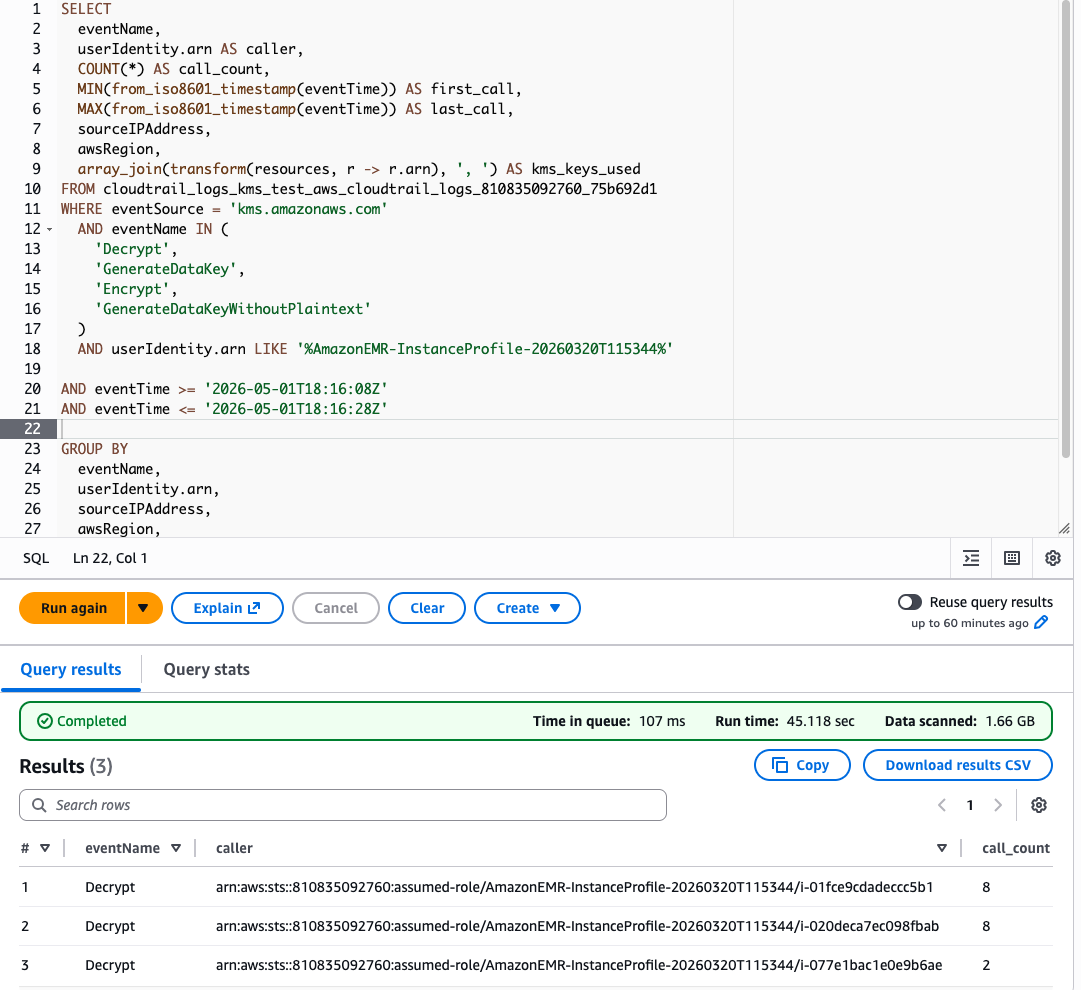
Task: Click the editor vertical scrollbar
Action: (1066, 228)
